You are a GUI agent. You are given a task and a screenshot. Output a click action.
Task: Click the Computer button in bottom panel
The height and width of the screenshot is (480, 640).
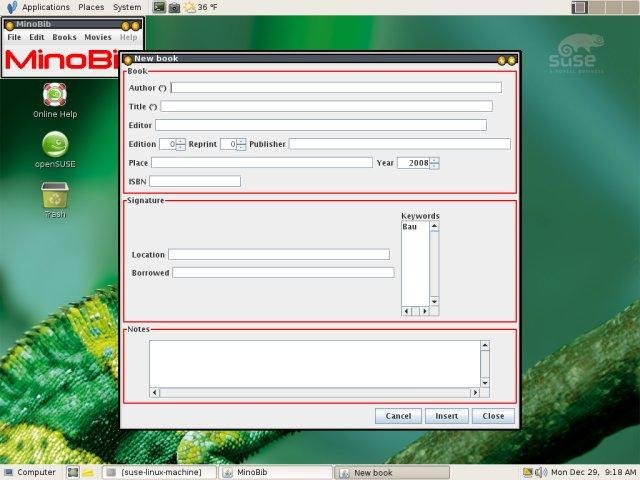point(30,472)
